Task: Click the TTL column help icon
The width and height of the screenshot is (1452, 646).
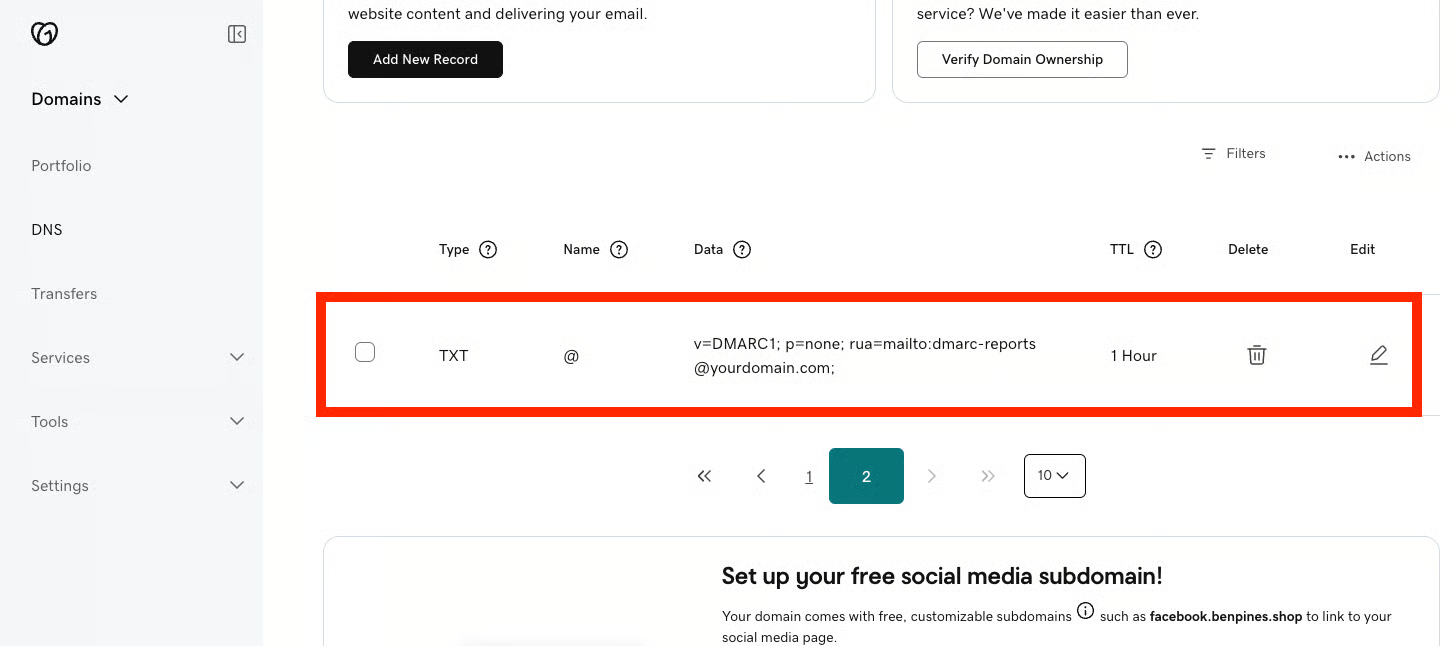Action: 1153,249
